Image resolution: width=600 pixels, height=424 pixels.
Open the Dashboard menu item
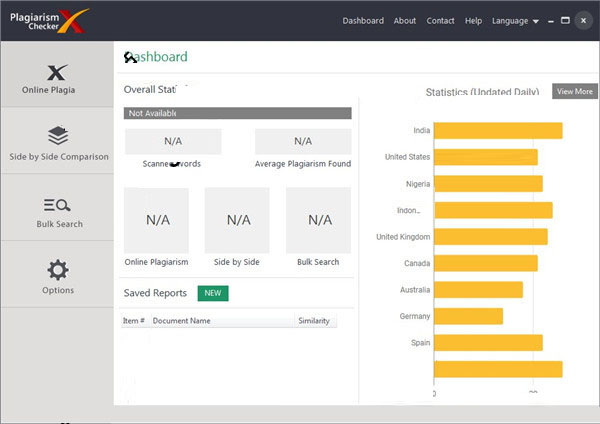[x=363, y=21]
